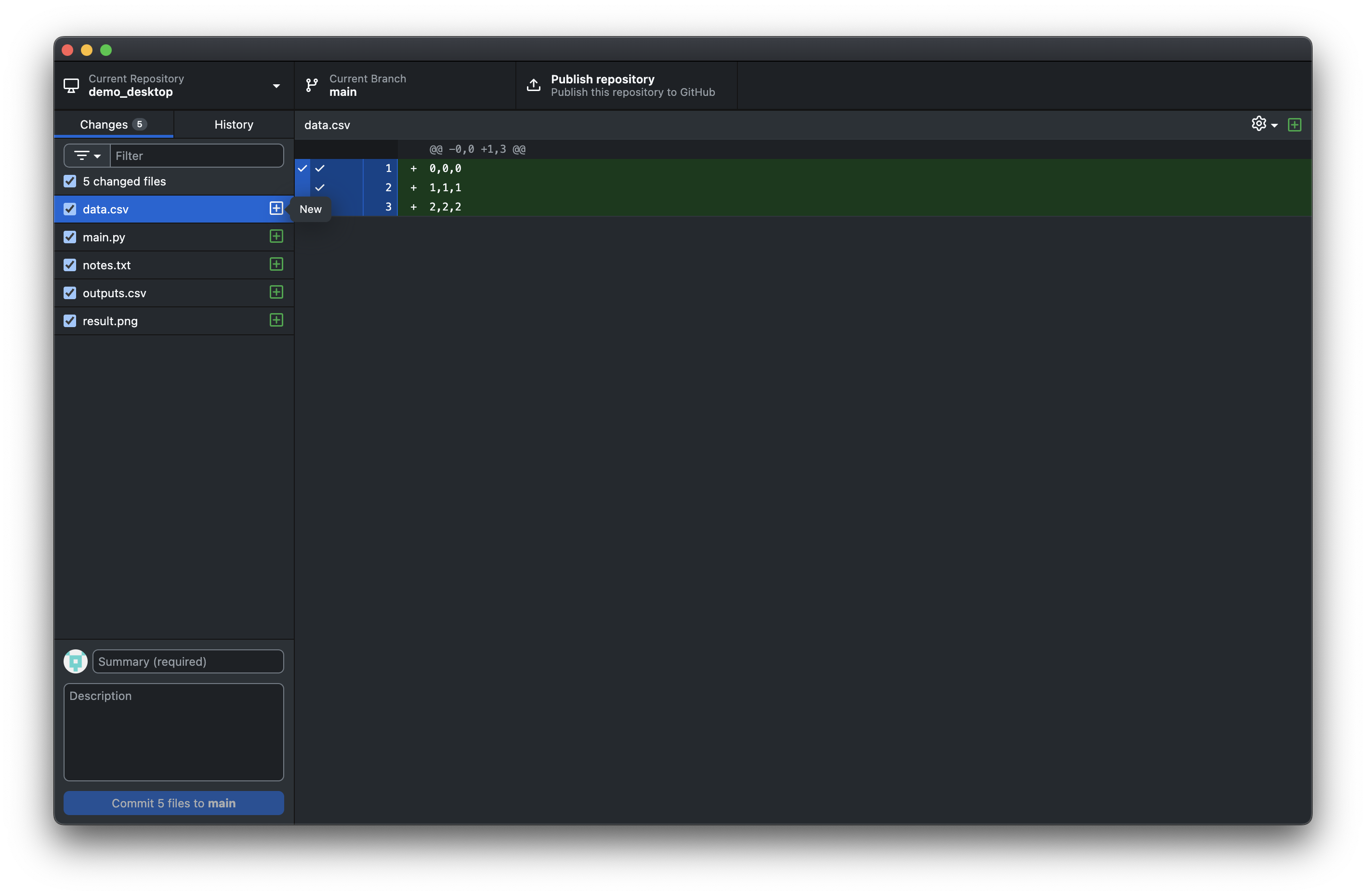Click the new-file status icon for outputs.csv
The width and height of the screenshot is (1366, 896).
pyautogui.click(x=276, y=292)
